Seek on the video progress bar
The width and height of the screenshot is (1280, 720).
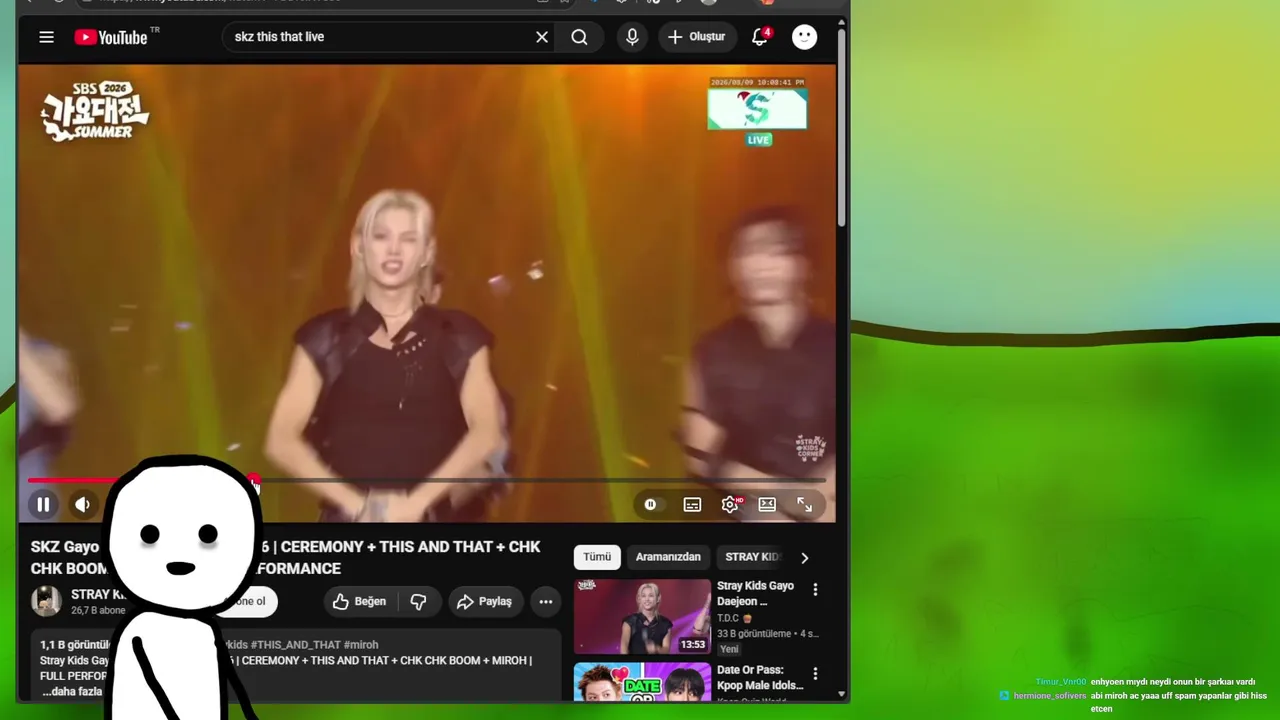coord(426,481)
